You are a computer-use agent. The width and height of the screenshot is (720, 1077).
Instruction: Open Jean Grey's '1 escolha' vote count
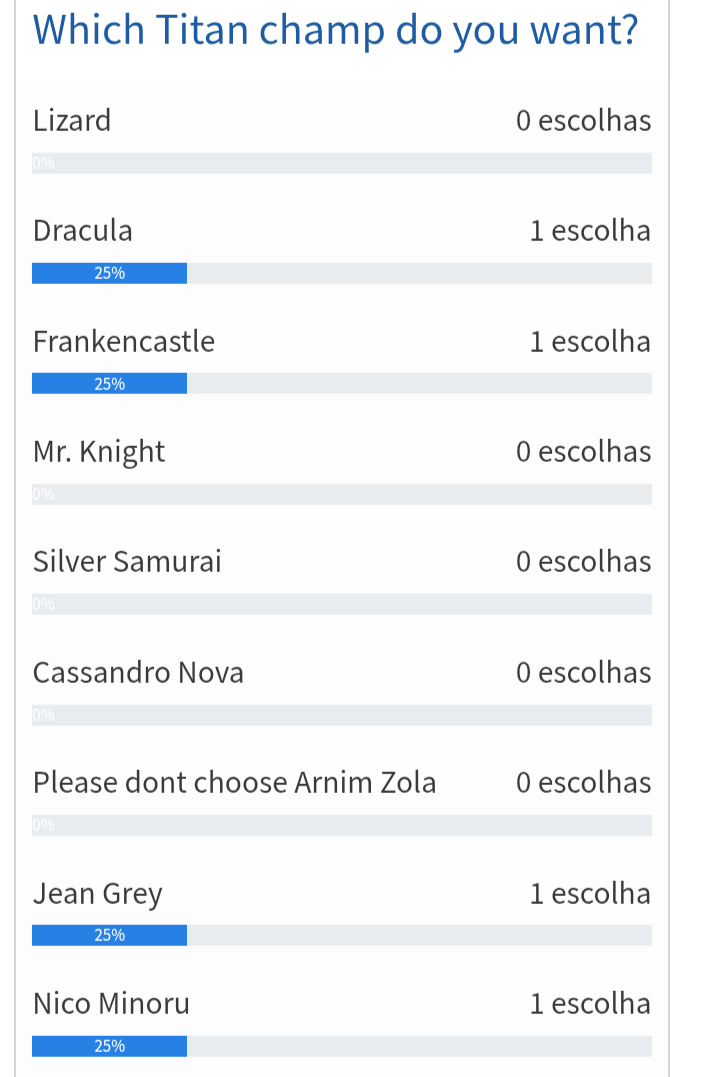(590, 894)
